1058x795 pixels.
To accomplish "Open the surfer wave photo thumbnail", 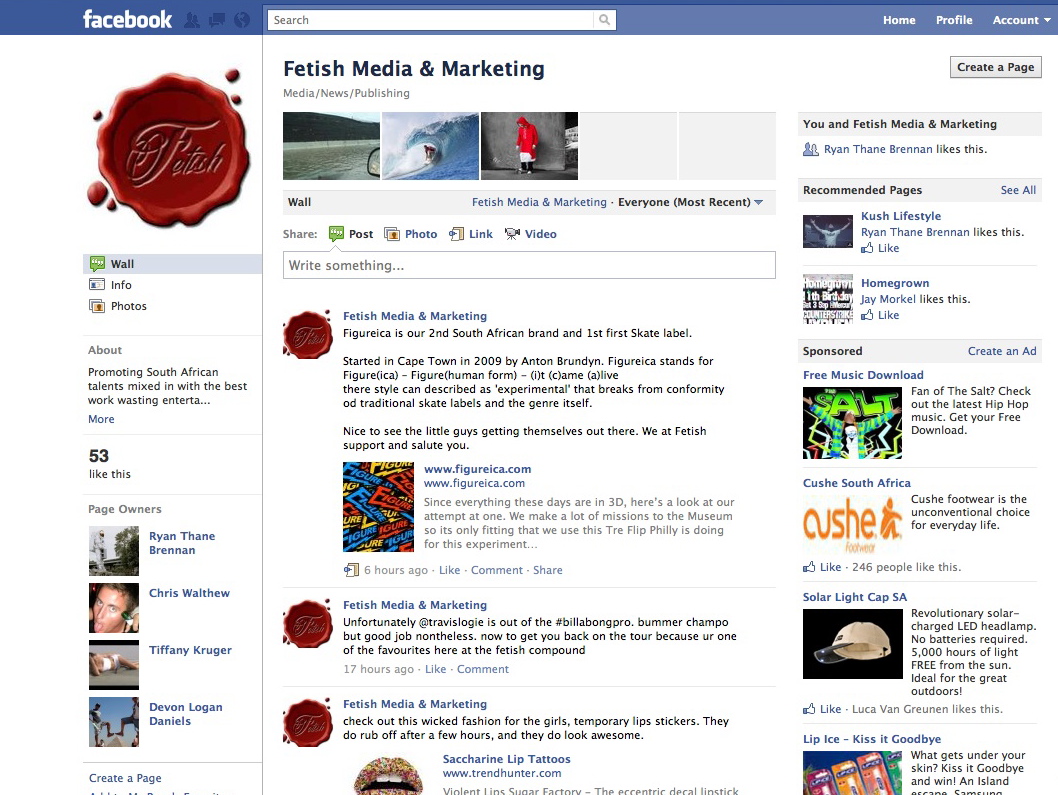I will coord(430,146).
